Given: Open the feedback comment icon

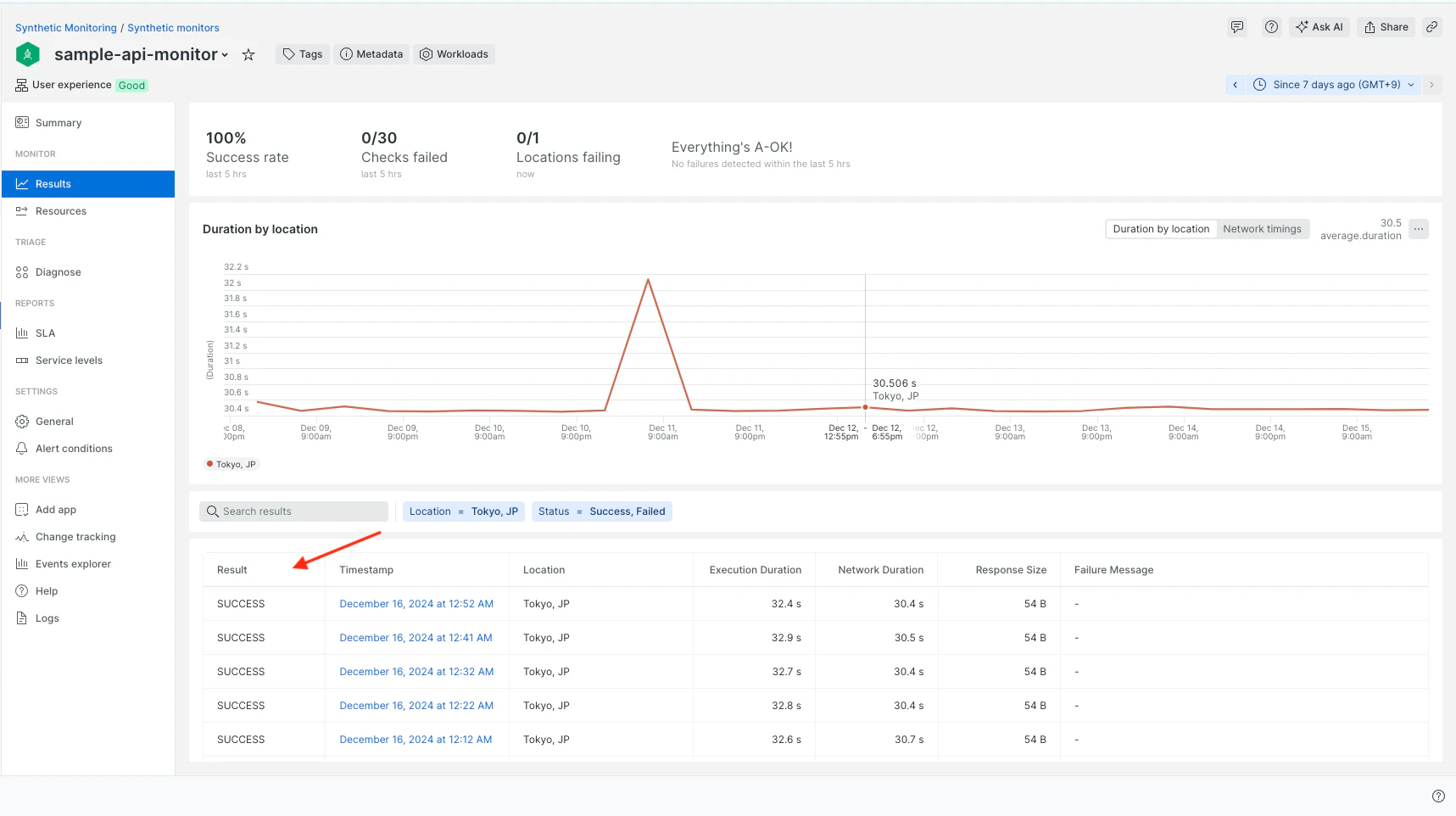Looking at the screenshot, I should click(1237, 27).
